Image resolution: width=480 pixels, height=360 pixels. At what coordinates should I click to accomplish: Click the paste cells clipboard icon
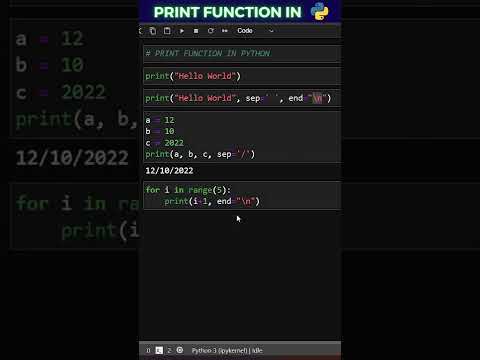coord(167,31)
